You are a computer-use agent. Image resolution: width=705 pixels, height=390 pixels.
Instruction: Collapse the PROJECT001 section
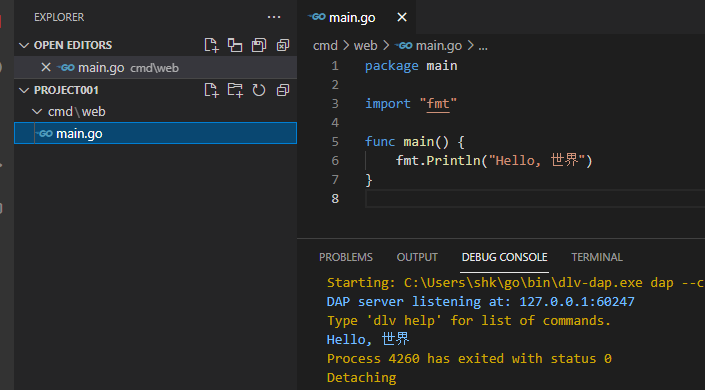(24, 90)
